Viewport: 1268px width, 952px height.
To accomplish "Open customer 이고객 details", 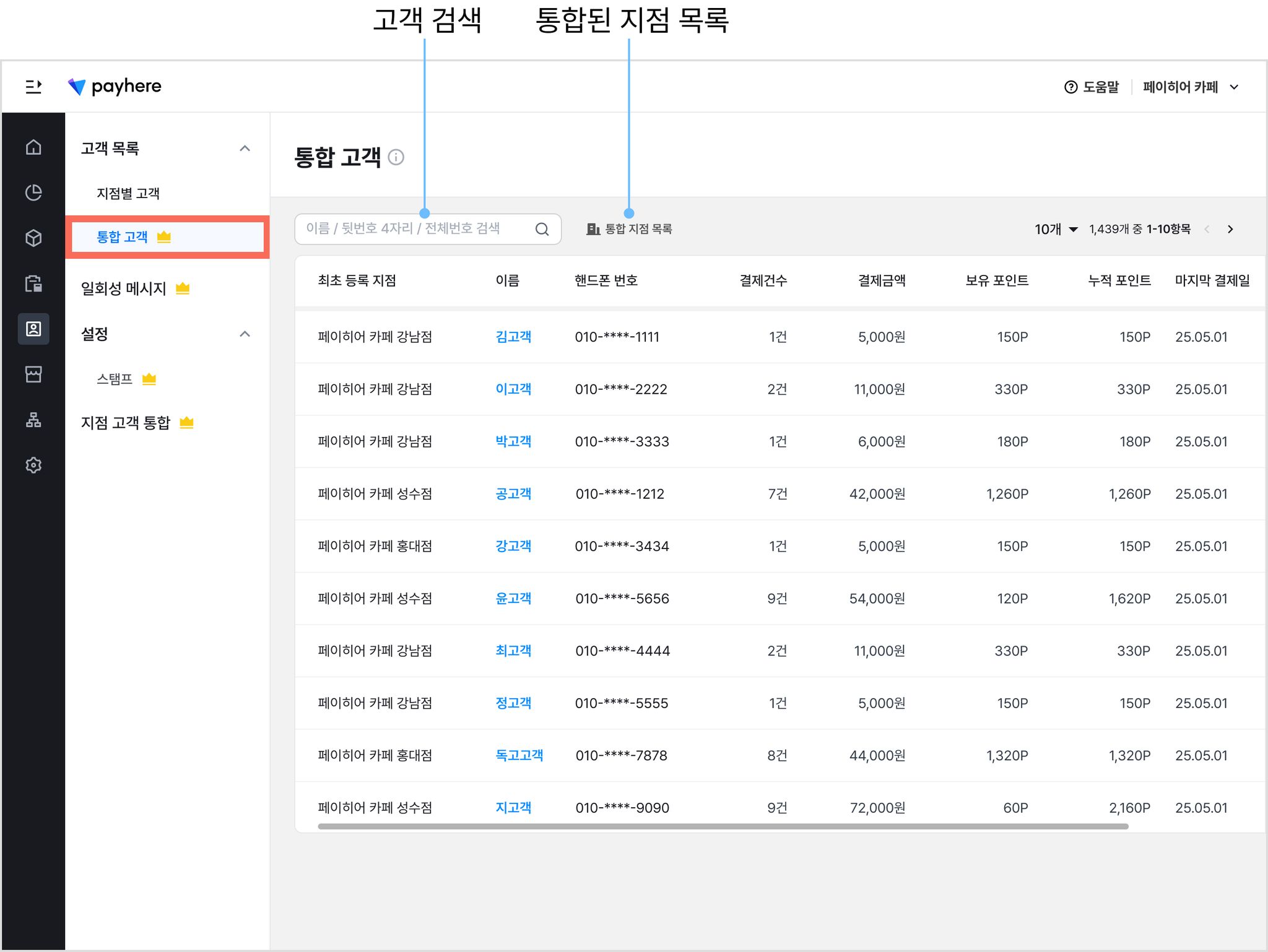I will 513,389.
